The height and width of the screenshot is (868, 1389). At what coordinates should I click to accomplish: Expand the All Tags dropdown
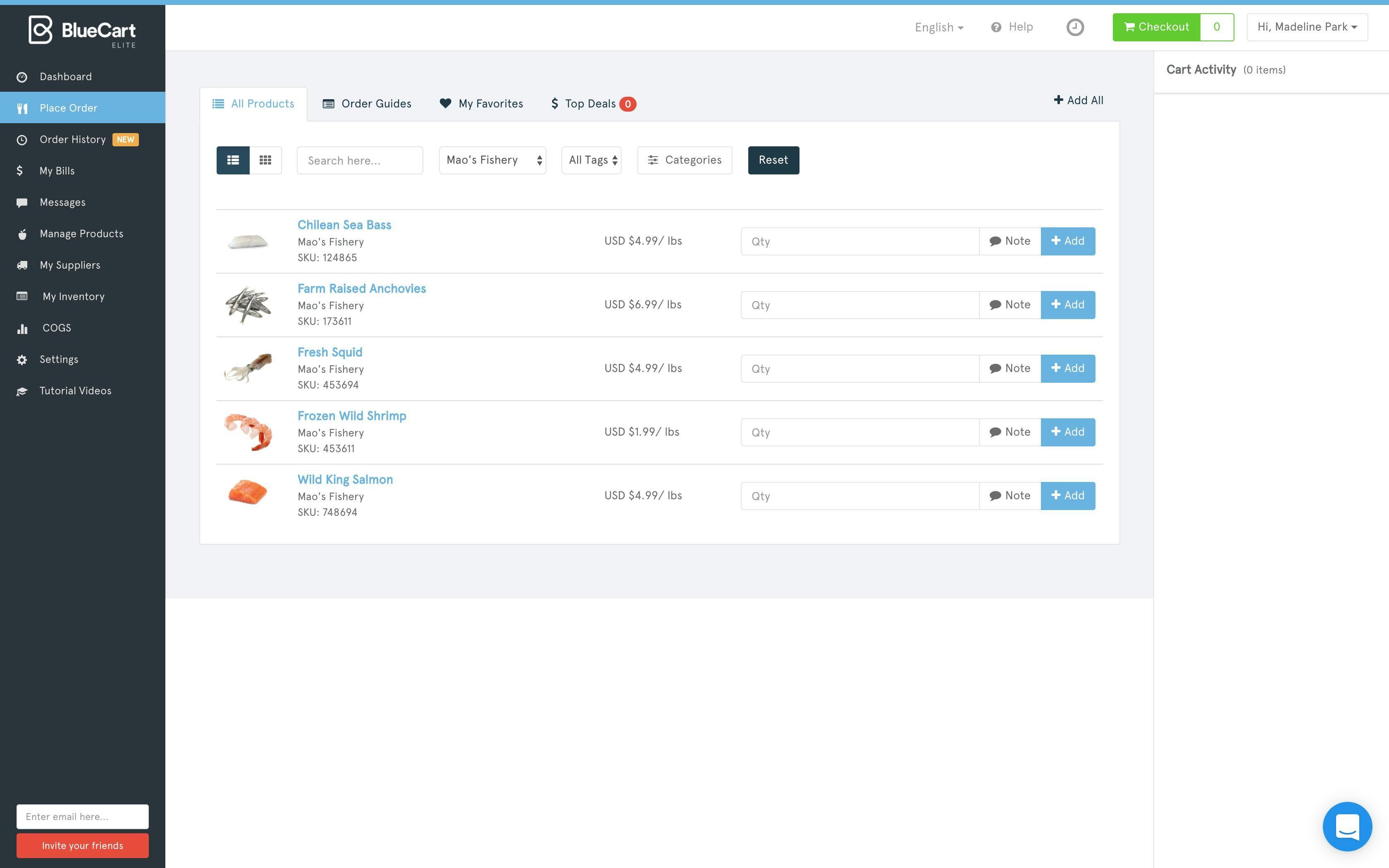[x=591, y=160]
